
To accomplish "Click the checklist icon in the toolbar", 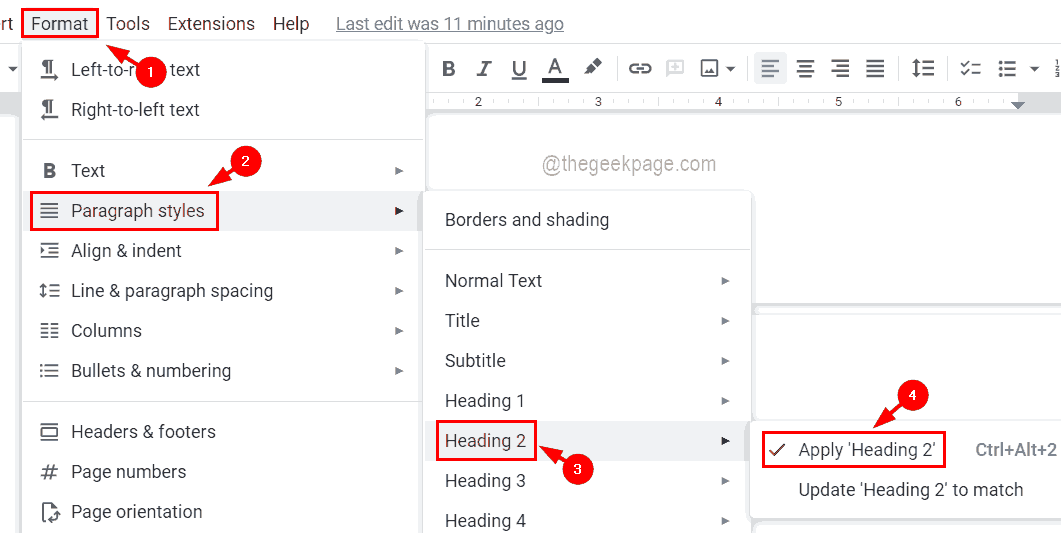I will click(970, 68).
